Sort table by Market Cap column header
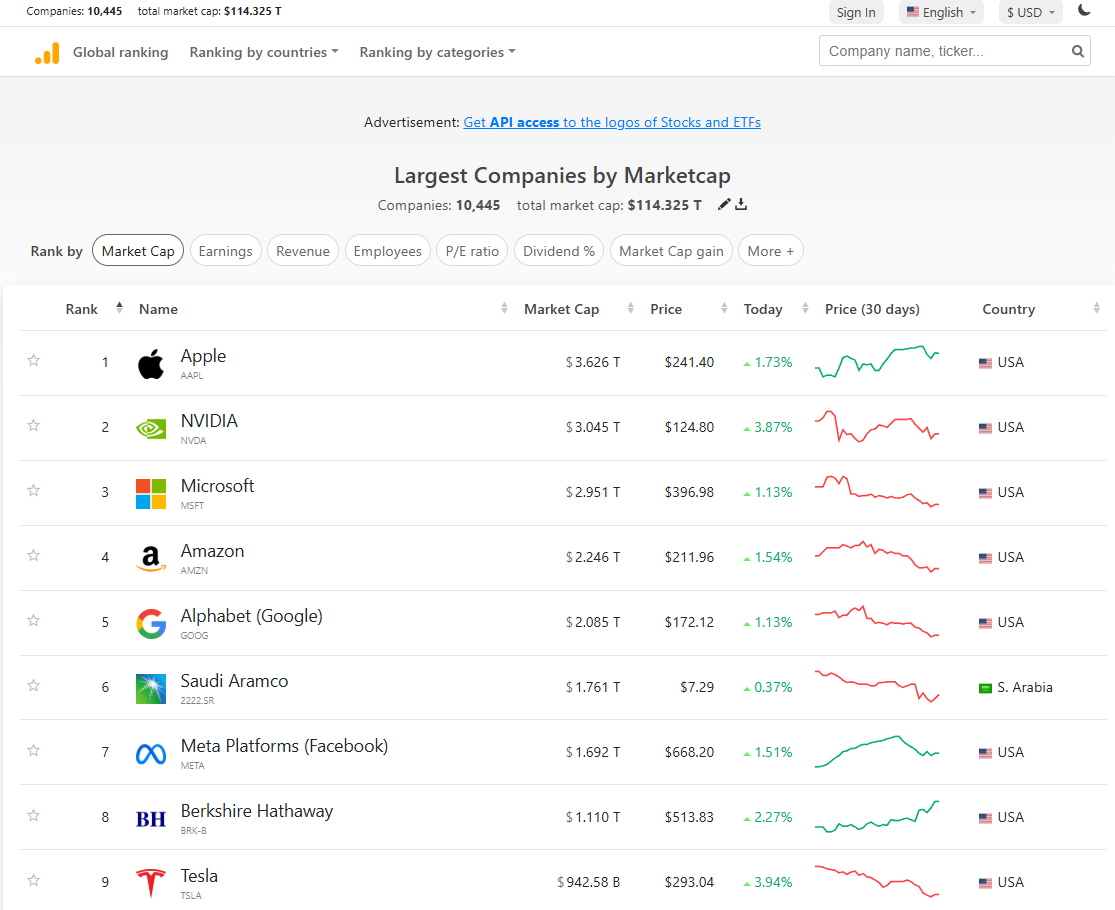The height and width of the screenshot is (910, 1115). (x=561, y=309)
